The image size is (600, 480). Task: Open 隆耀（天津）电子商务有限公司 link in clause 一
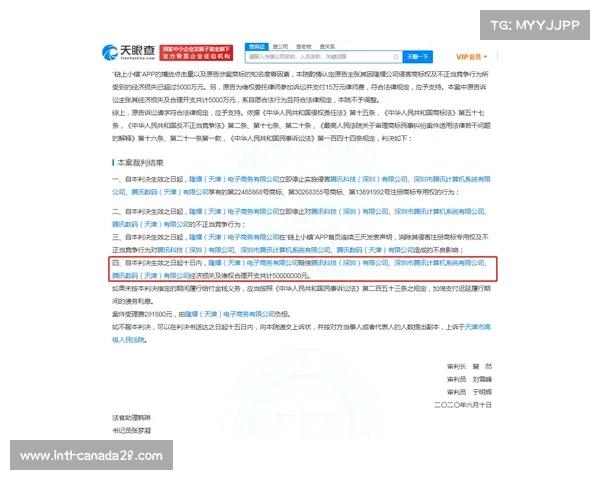[234, 179]
